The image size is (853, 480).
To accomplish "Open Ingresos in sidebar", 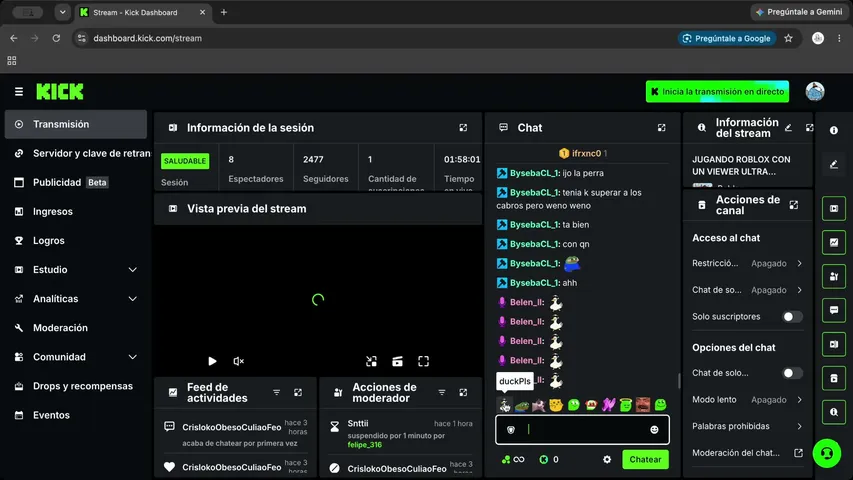I will coord(76,211).
